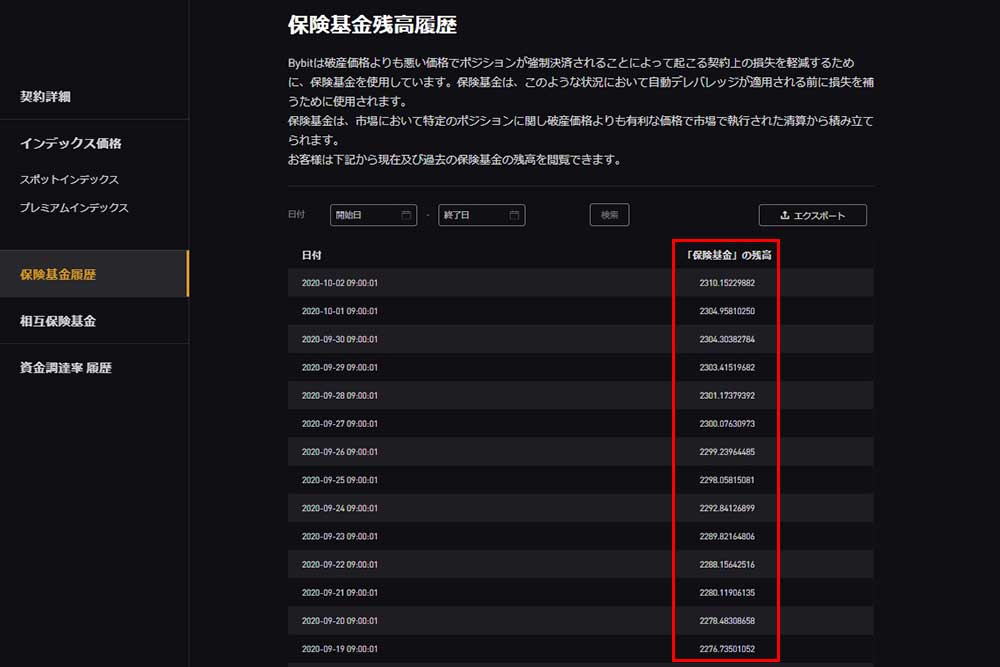Screen dimensions: 1000x667
Task: Click the export upload icon
Action: [784, 215]
